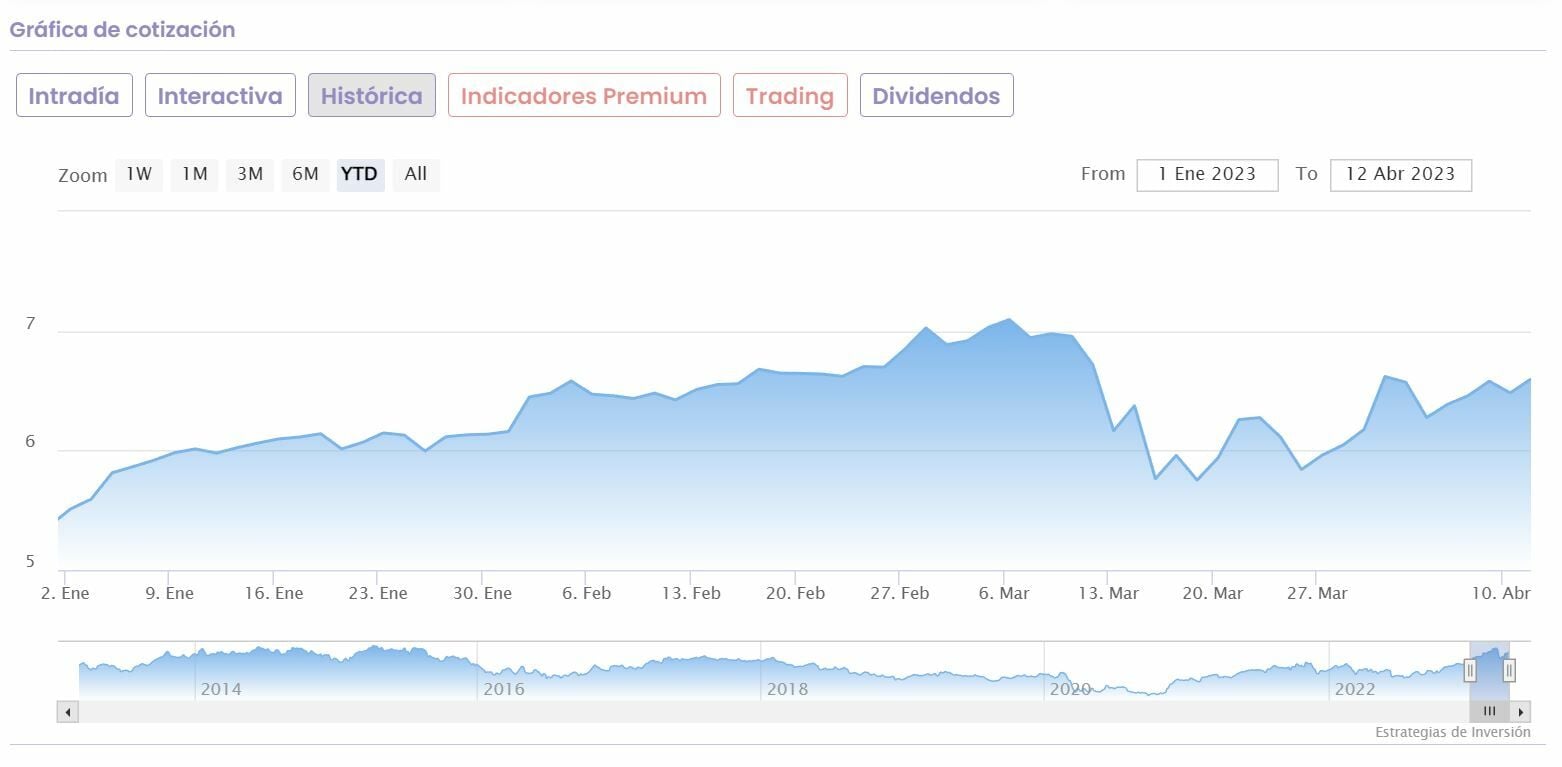Click the navigator scrollbar right arrow
The image size is (1562, 767).
tap(1520, 712)
